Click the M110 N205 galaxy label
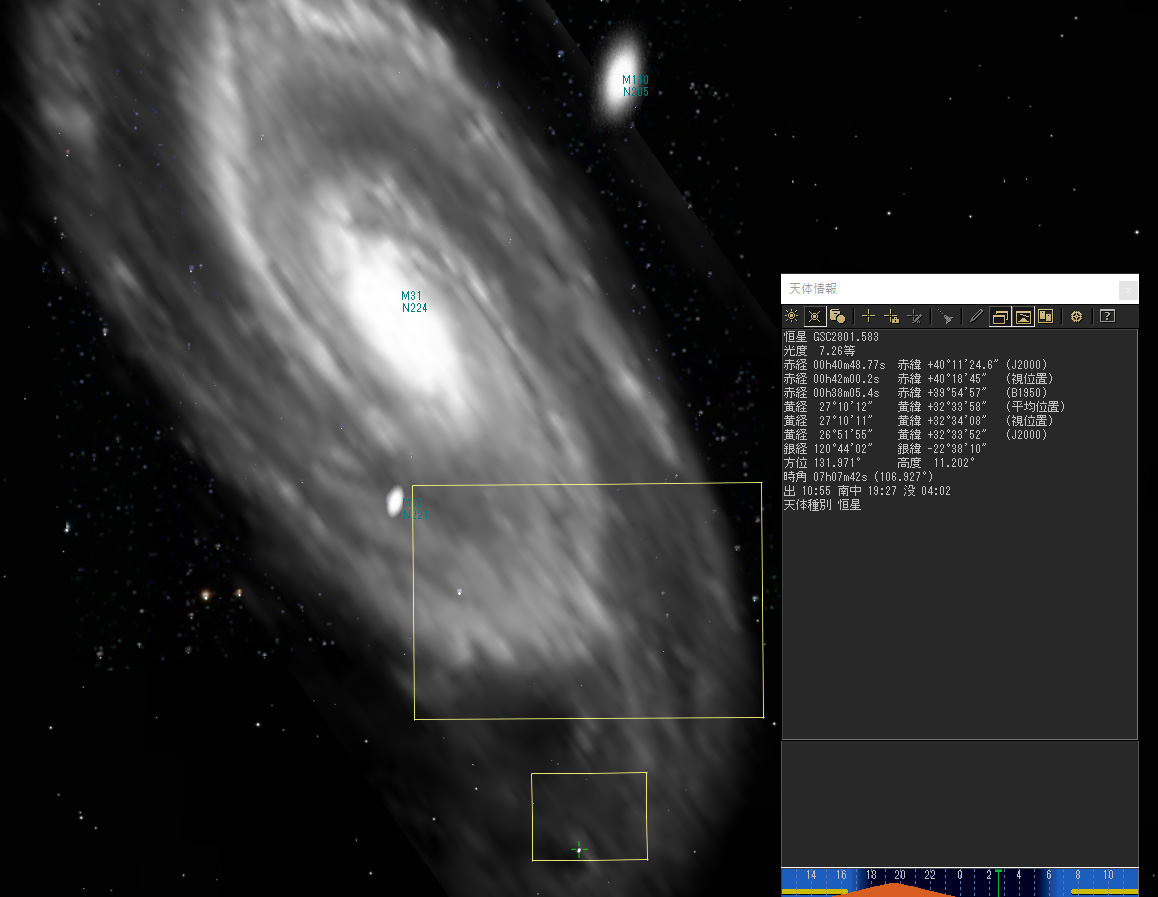 coord(635,86)
